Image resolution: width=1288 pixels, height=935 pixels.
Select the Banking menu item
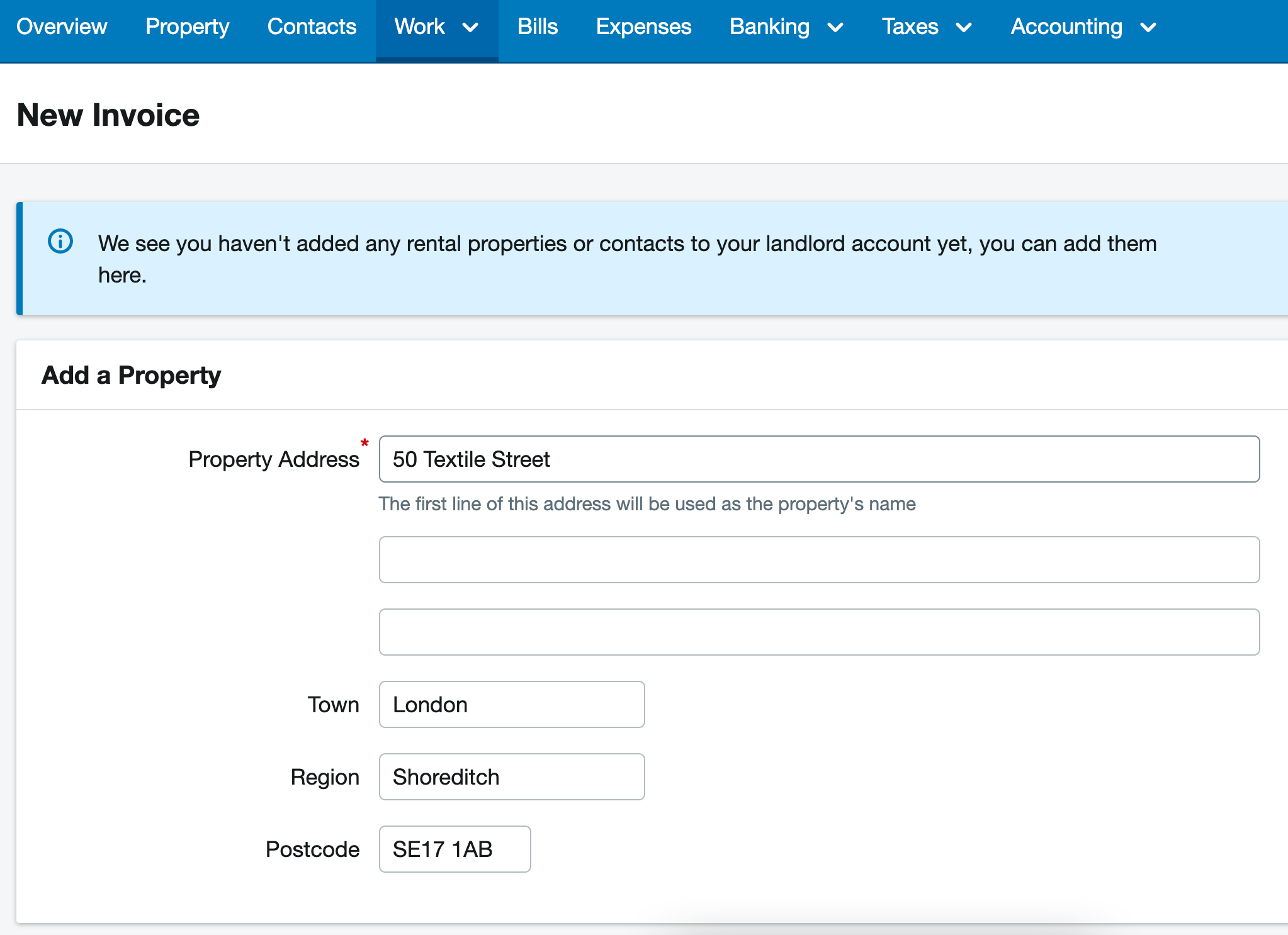(x=769, y=27)
